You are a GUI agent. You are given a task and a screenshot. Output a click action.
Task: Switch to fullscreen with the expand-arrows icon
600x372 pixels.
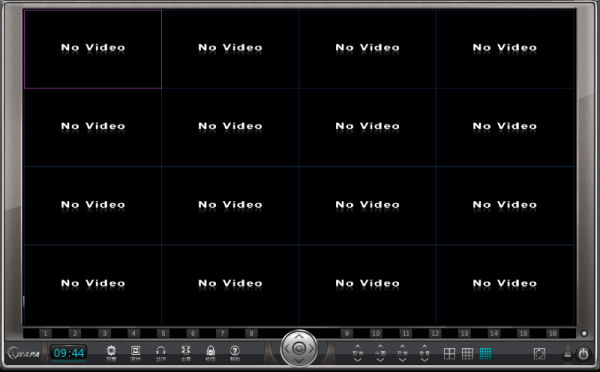click(x=186, y=351)
